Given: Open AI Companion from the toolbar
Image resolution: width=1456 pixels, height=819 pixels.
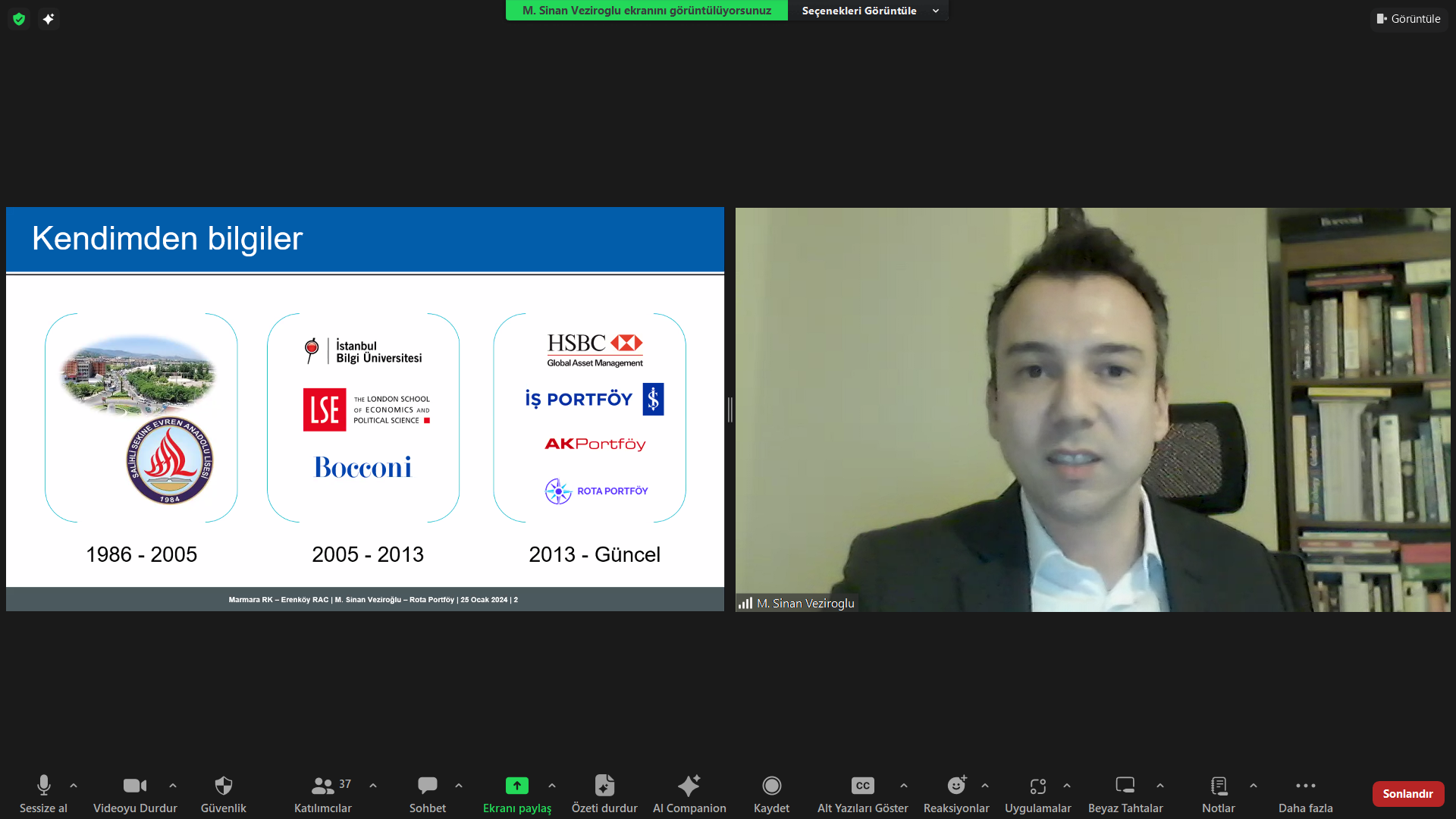Looking at the screenshot, I should pyautogui.click(x=689, y=793).
